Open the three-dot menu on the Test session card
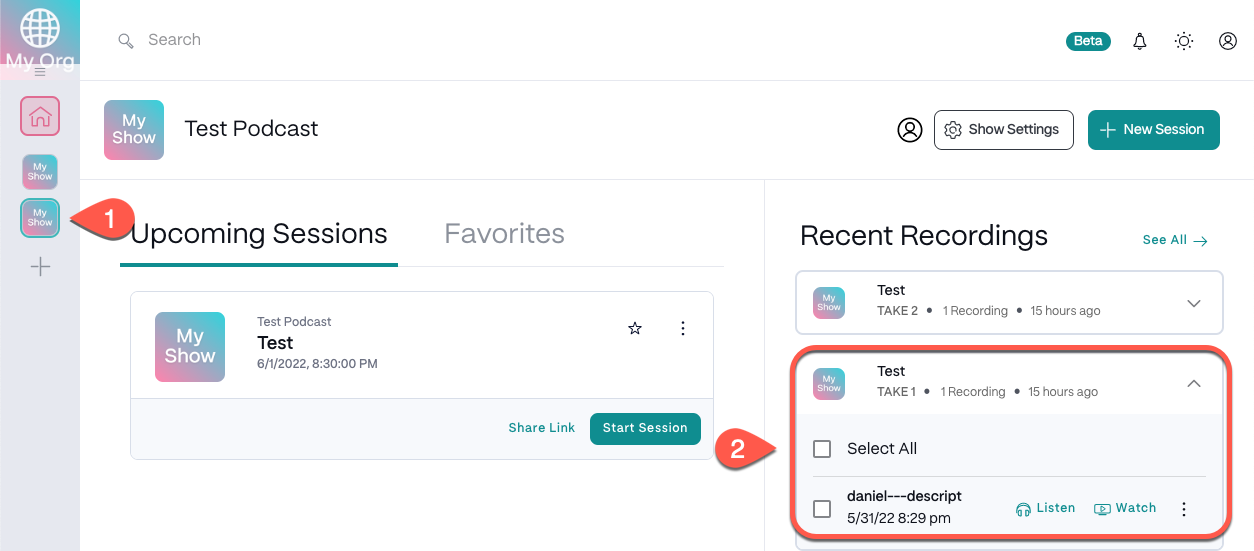This screenshot has width=1254, height=551. click(683, 328)
